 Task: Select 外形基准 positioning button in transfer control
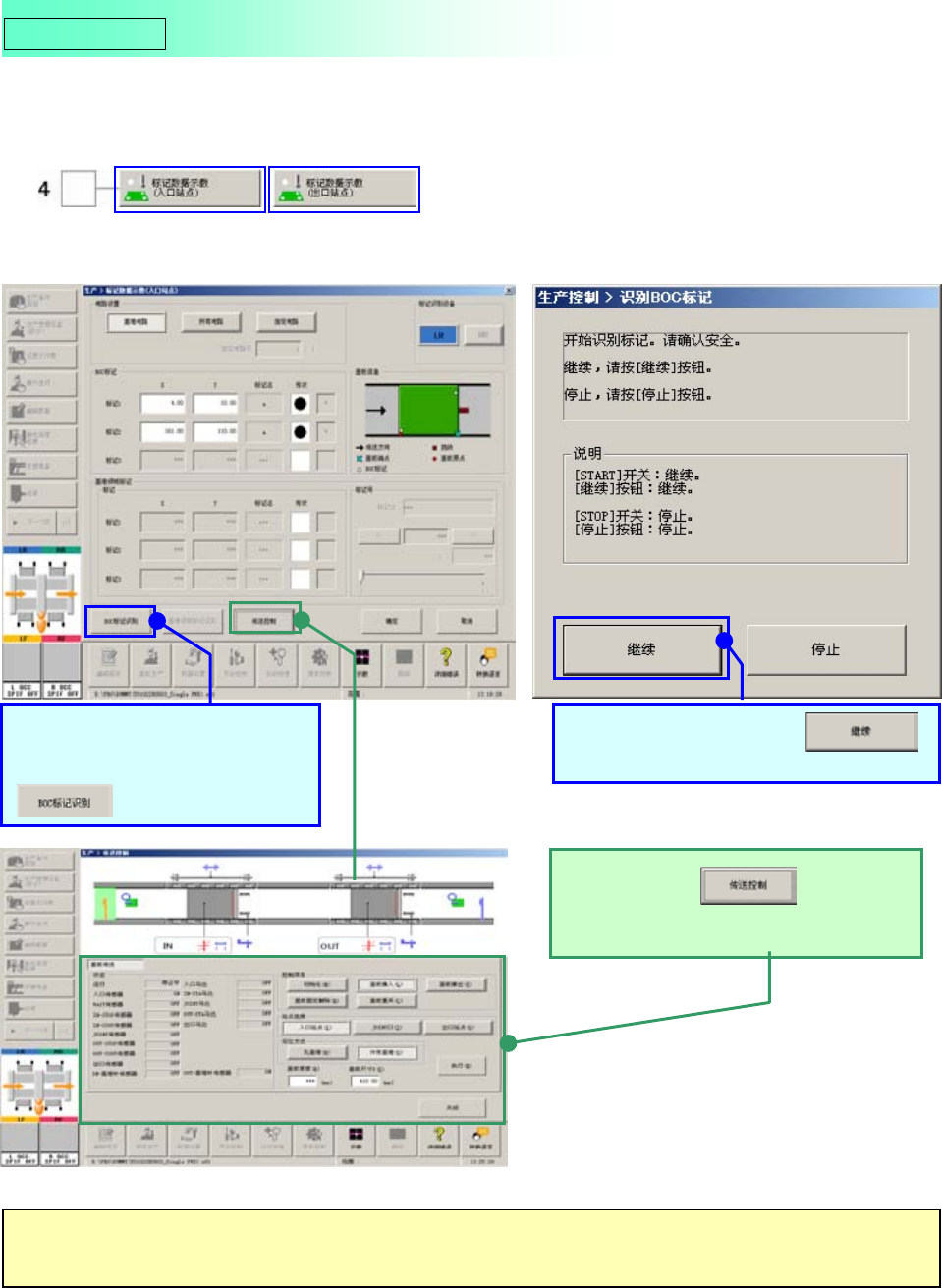click(387, 1053)
